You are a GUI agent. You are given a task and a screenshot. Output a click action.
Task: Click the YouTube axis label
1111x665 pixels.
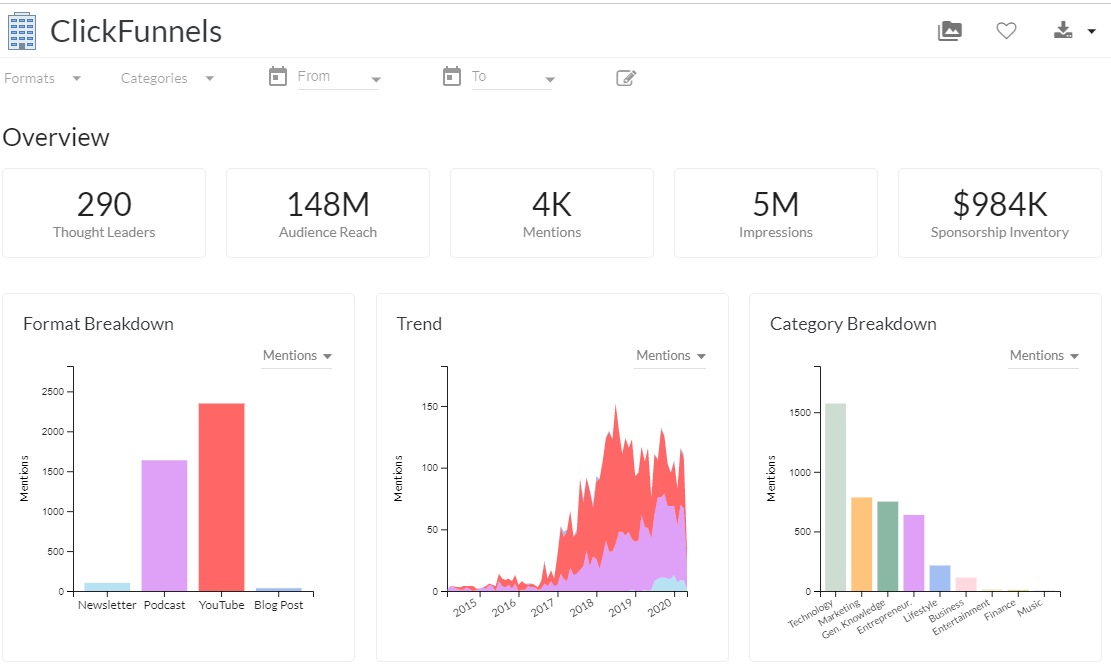pos(222,605)
